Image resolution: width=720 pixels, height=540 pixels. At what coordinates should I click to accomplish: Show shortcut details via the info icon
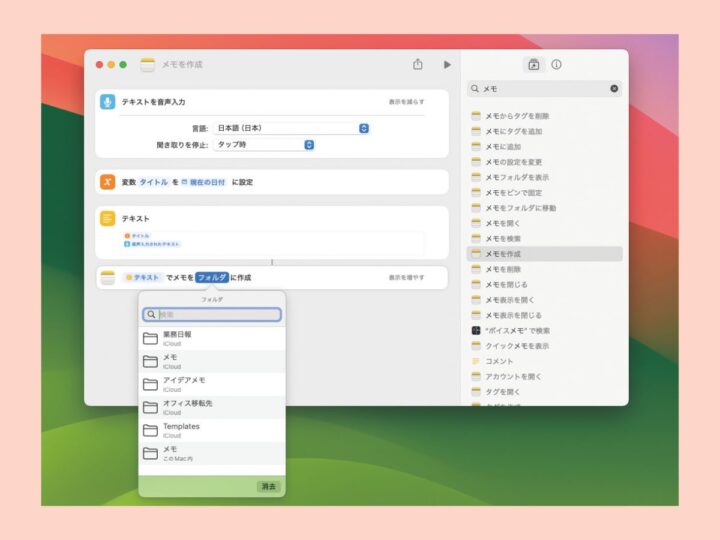click(556, 65)
